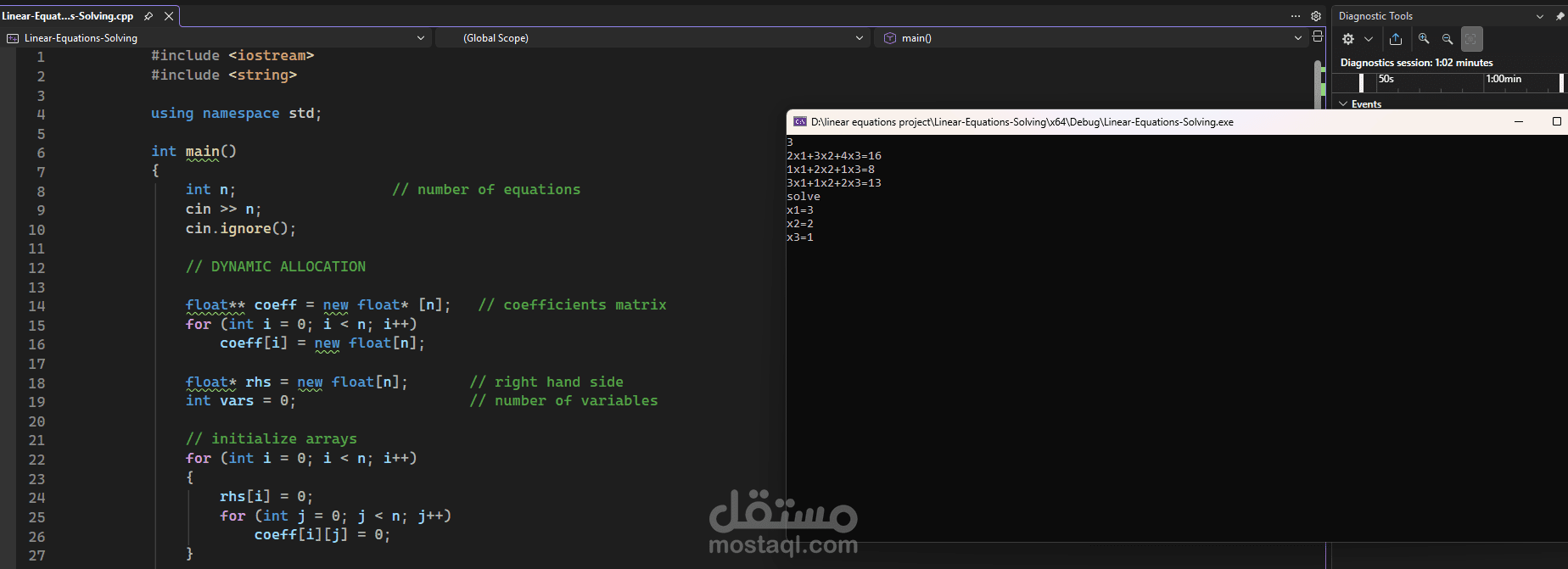Zoom out the diagnostics timeline
1568x569 pixels.
(1448, 39)
